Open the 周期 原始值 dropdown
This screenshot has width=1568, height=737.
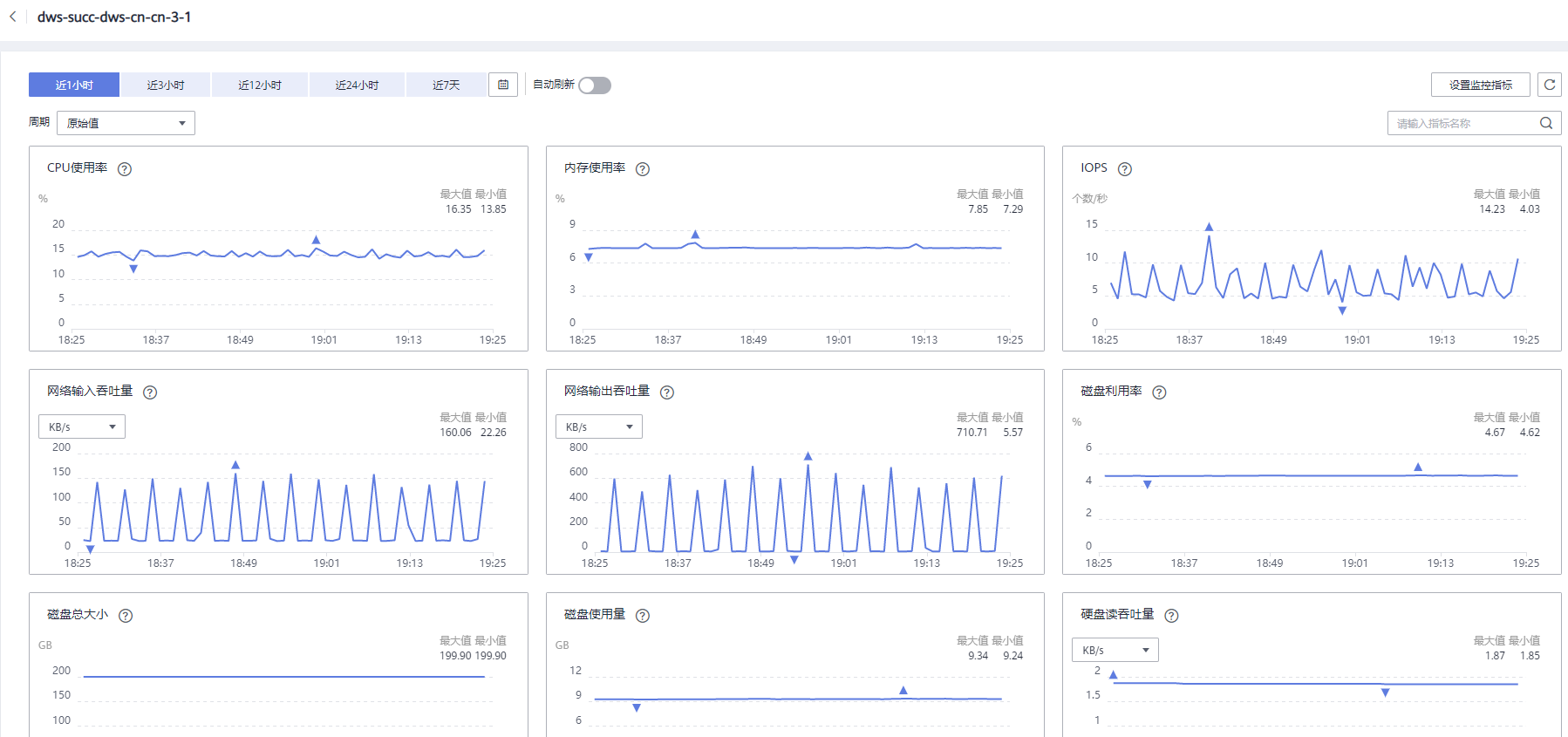pyautogui.click(x=126, y=123)
